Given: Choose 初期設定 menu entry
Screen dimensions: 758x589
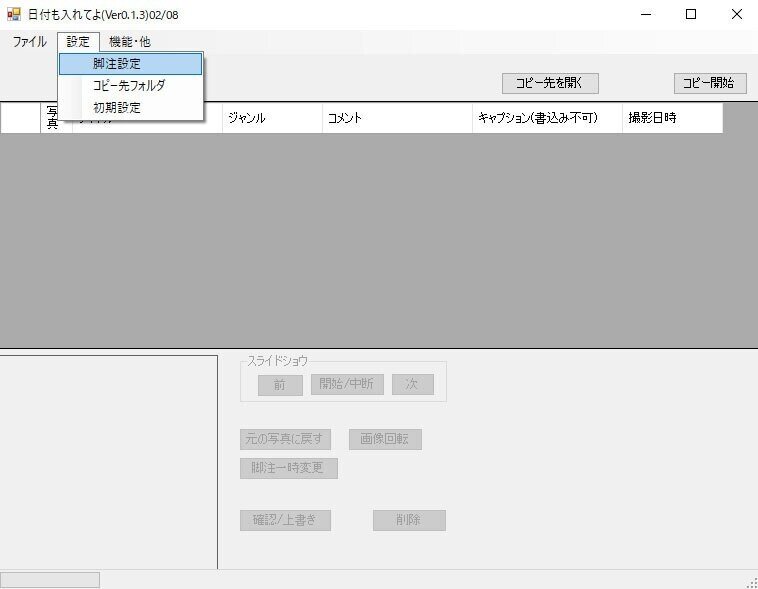Looking at the screenshot, I should pos(131,107).
